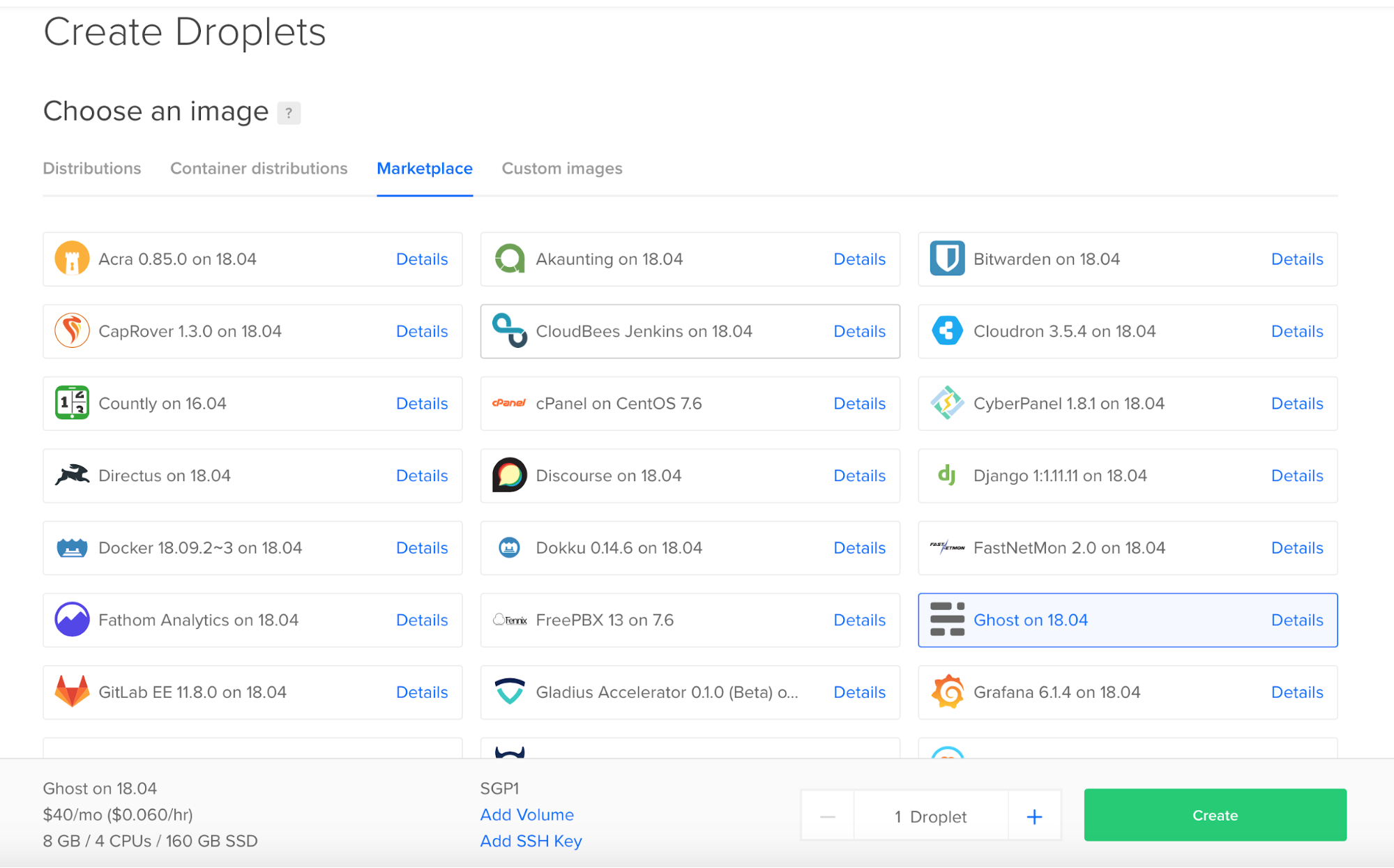Image resolution: width=1394 pixels, height=868 pixels.
Task: Click the cPanel logo
Action: point(510,403)
